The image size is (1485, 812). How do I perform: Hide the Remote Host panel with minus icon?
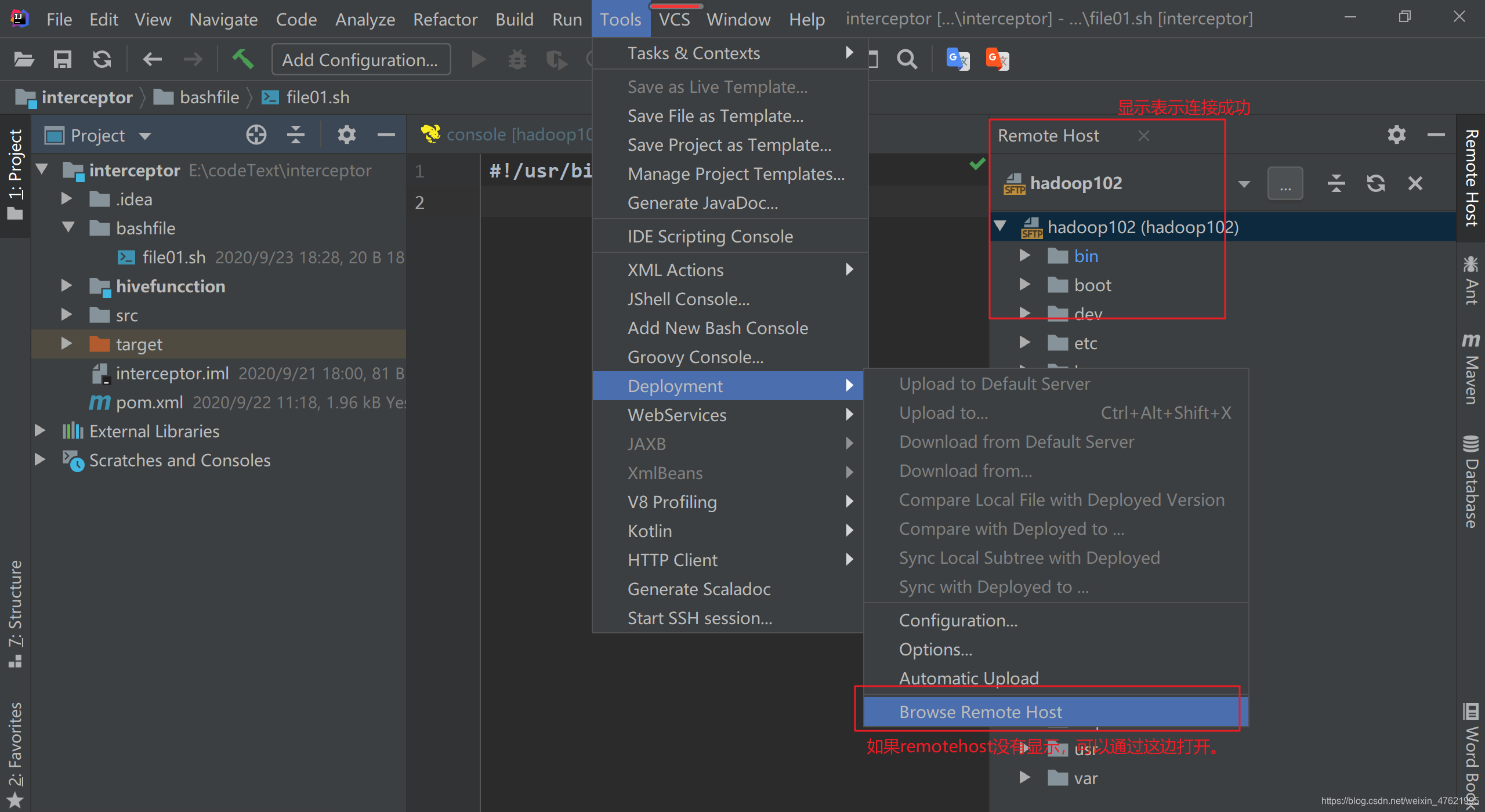(1436, 135)
